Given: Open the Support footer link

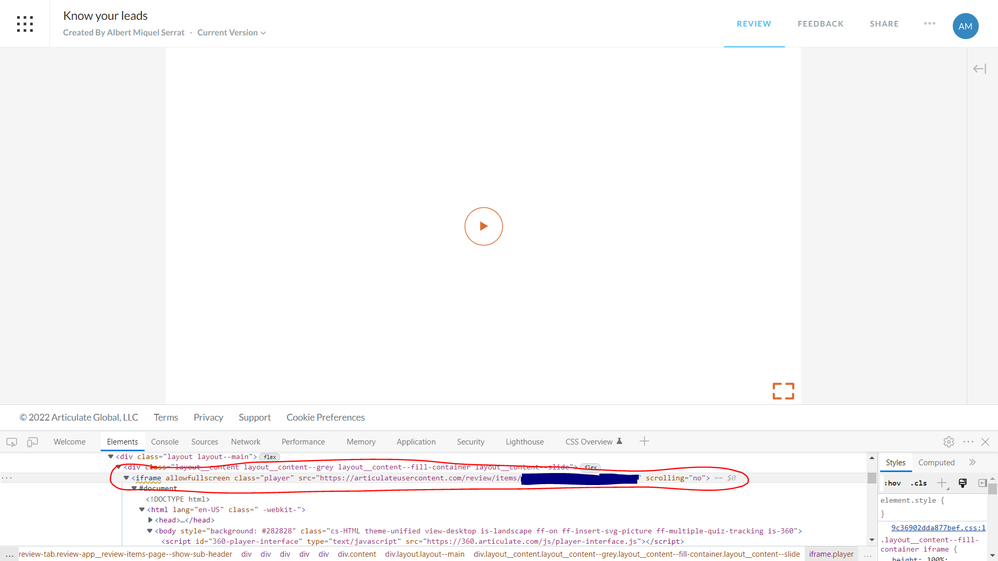Looking at the screenshot, I should [255, 417].
